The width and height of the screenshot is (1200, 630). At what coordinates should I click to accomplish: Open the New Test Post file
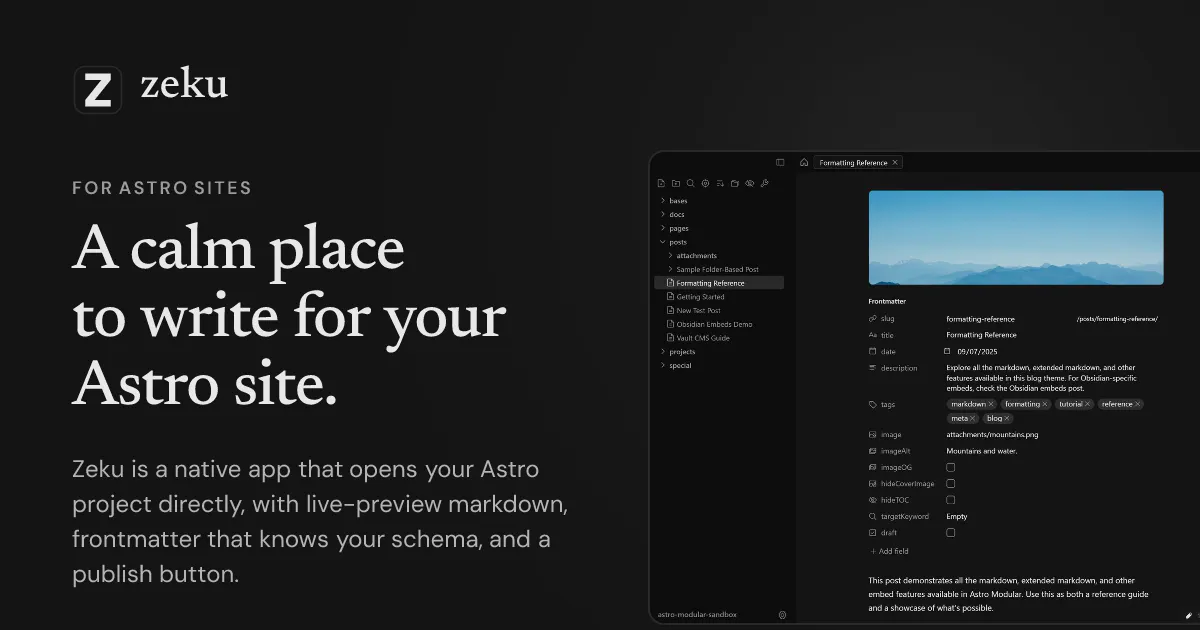(x=699, y=311)
